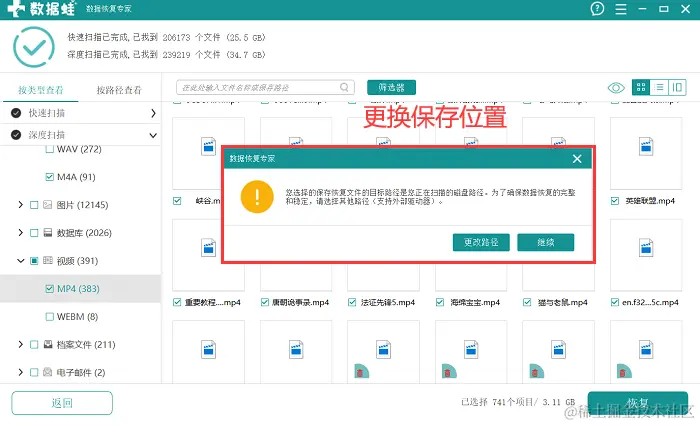Image resolution: width=700 pixels, height=425 pixels.
Task: Click the 返回 back button
Action: click(62, 403)
